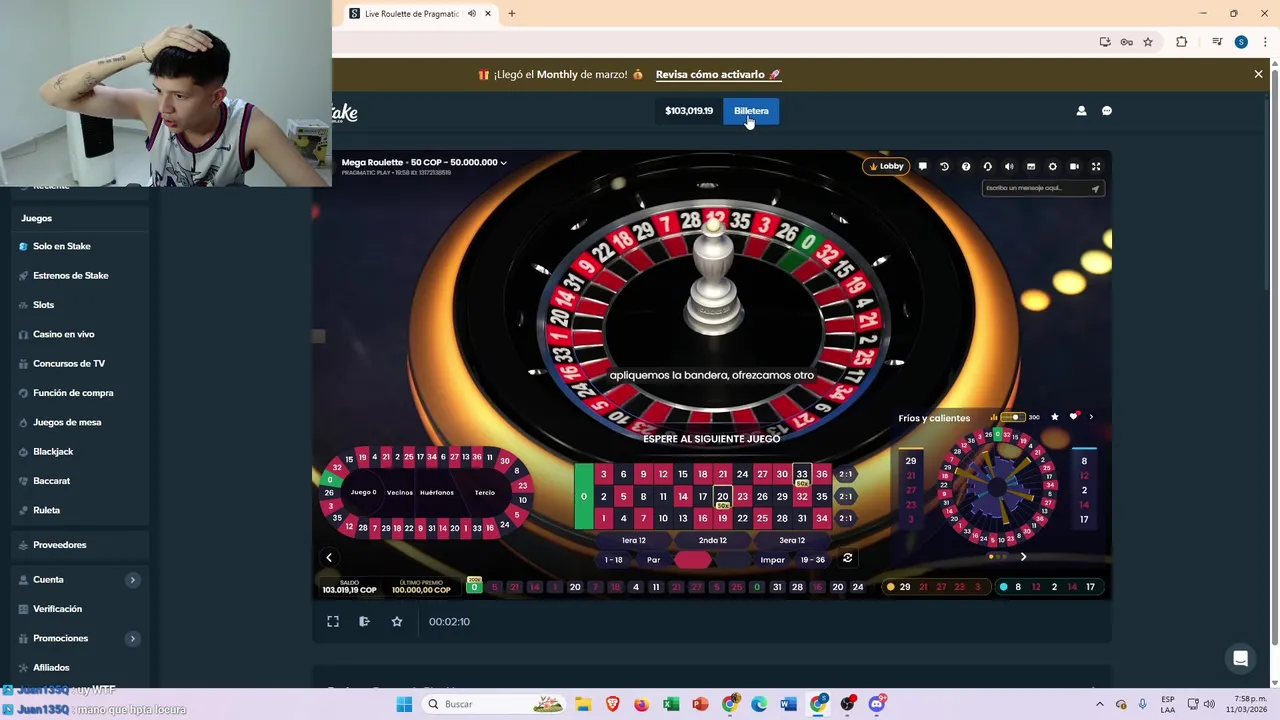Select Casino en vivo in sidebar
The image size is (1280, 720).
(64, 334)
